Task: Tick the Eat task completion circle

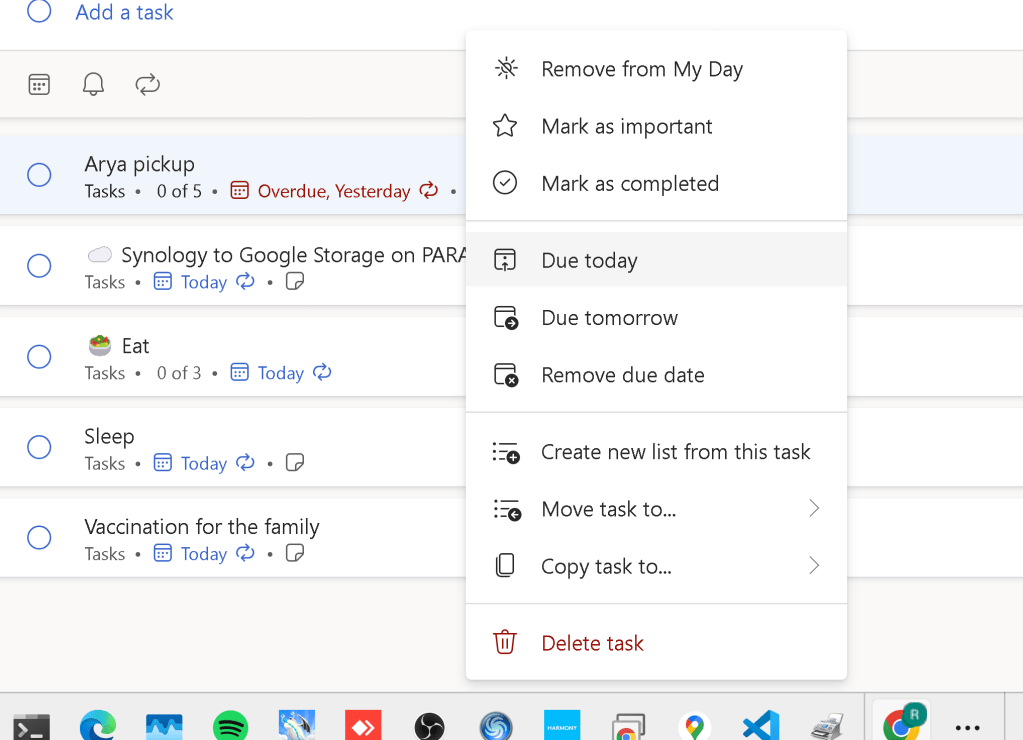Action: [x=39, y=356]
